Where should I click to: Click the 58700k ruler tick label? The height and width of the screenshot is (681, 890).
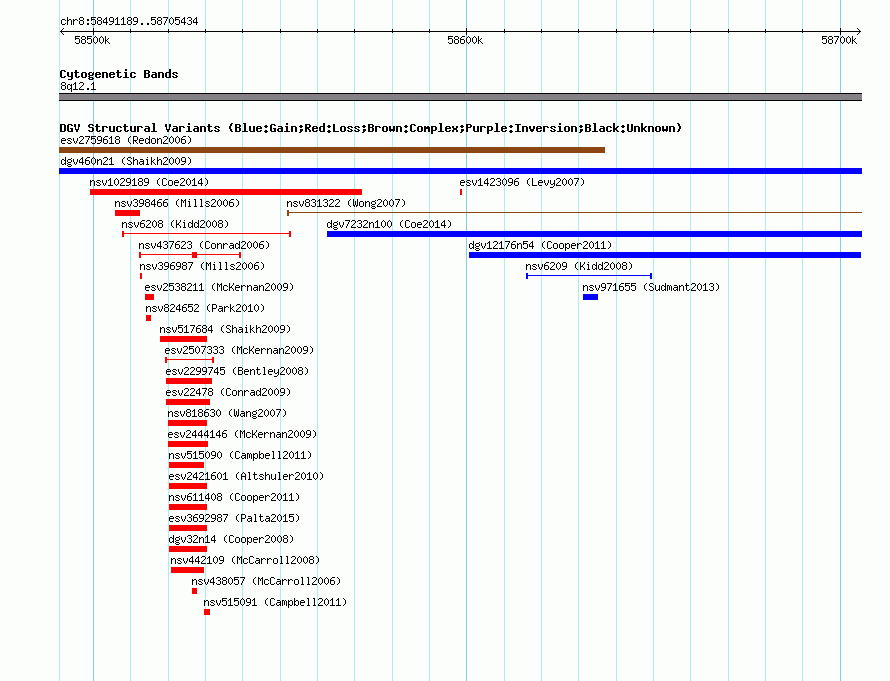coord(839,40)
